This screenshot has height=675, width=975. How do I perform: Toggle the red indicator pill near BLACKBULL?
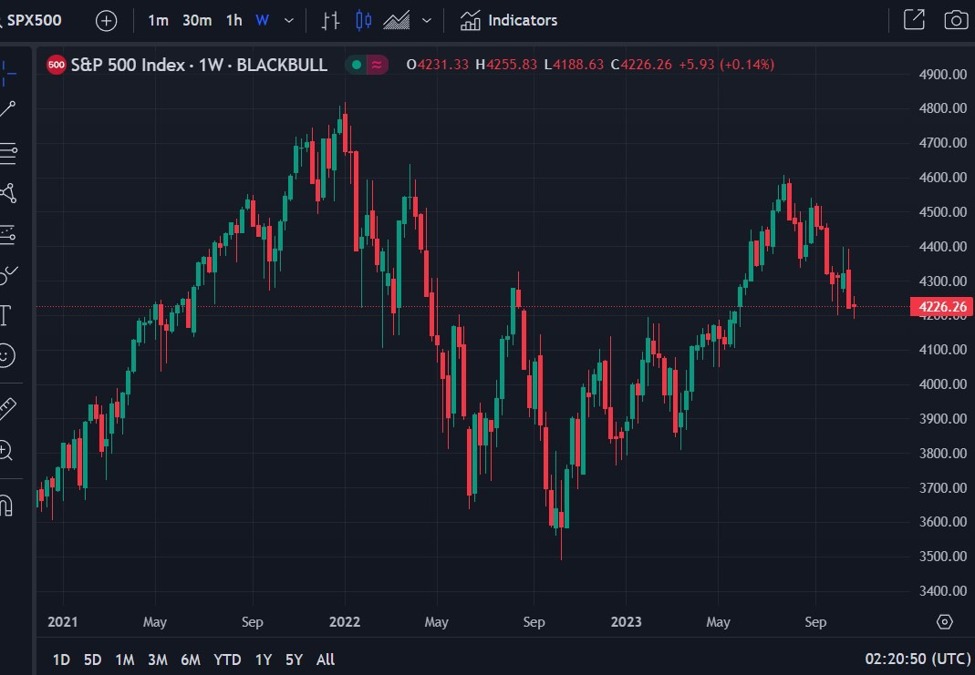(x=377, y=64)
